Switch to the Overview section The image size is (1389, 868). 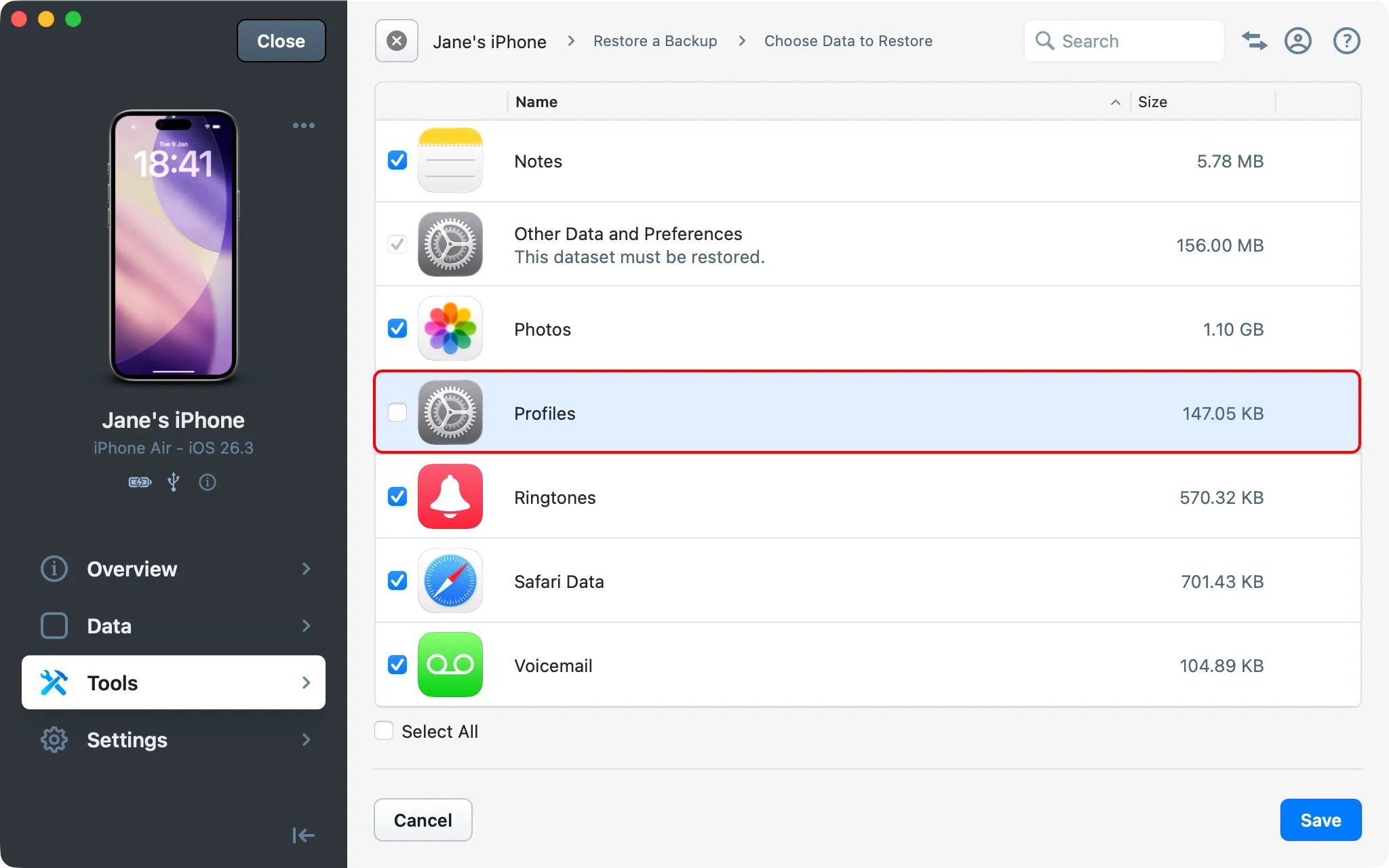point(132,569)
